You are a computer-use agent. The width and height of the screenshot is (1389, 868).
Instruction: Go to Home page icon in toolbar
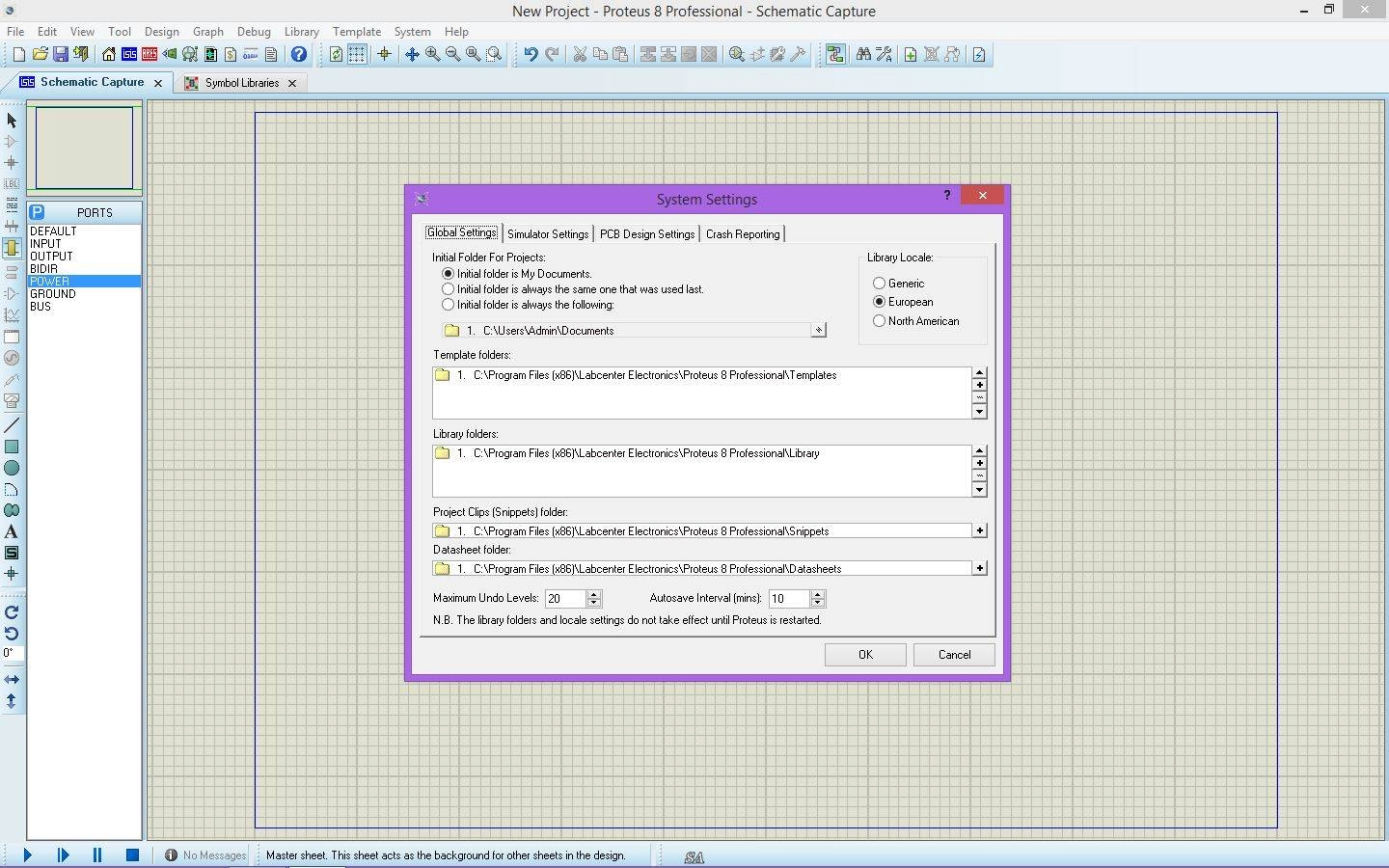click(109, 55)
